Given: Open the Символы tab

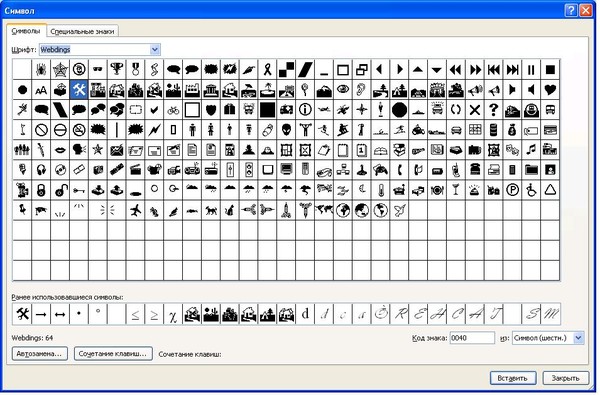Looking at the screenshot, I should pos(26,31).
